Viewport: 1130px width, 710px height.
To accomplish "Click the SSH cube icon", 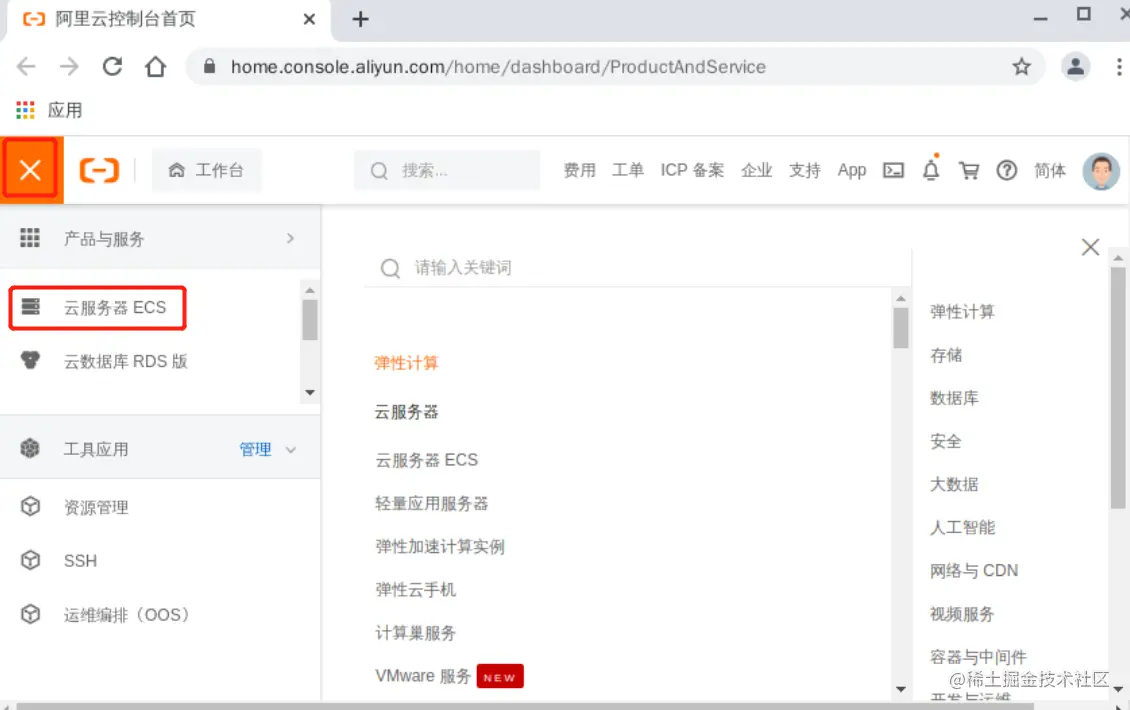I will 30,560.
